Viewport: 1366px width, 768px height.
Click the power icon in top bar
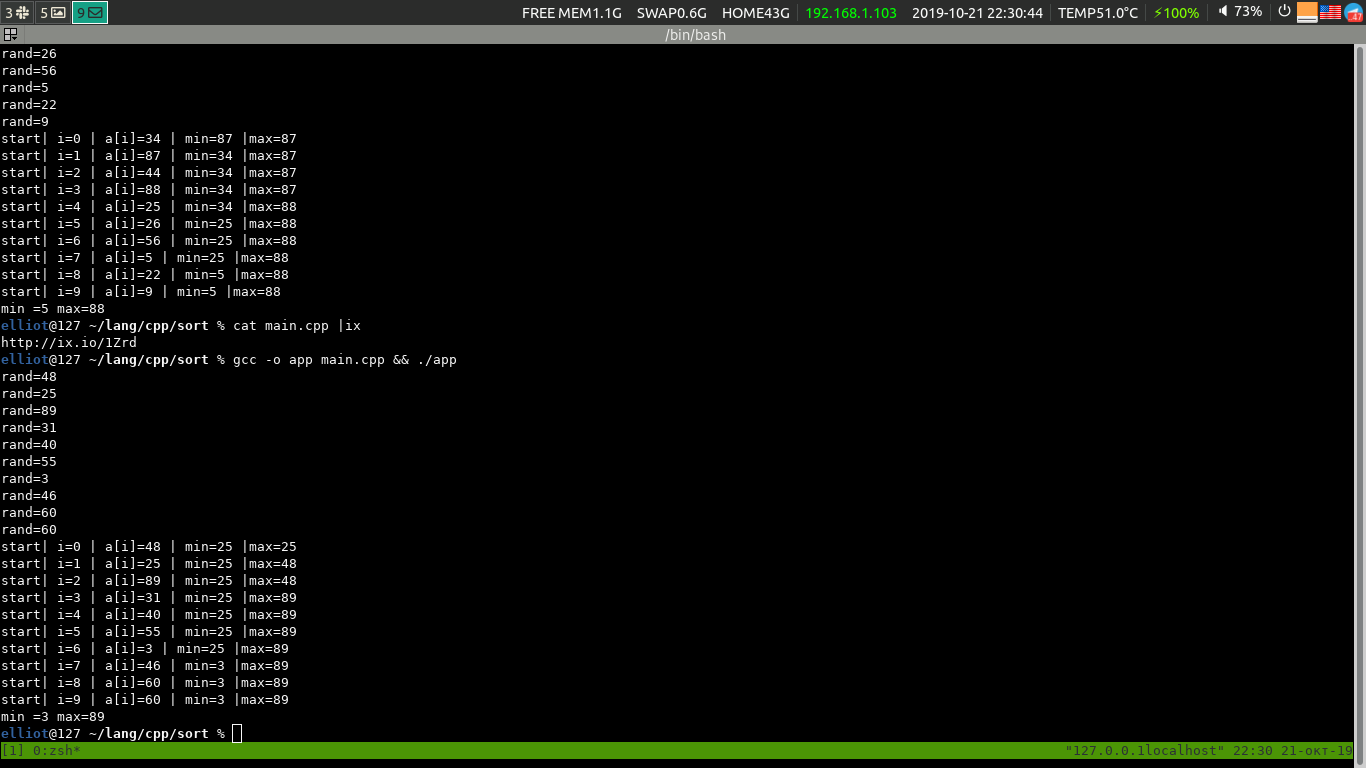[x=1284, y=12]
